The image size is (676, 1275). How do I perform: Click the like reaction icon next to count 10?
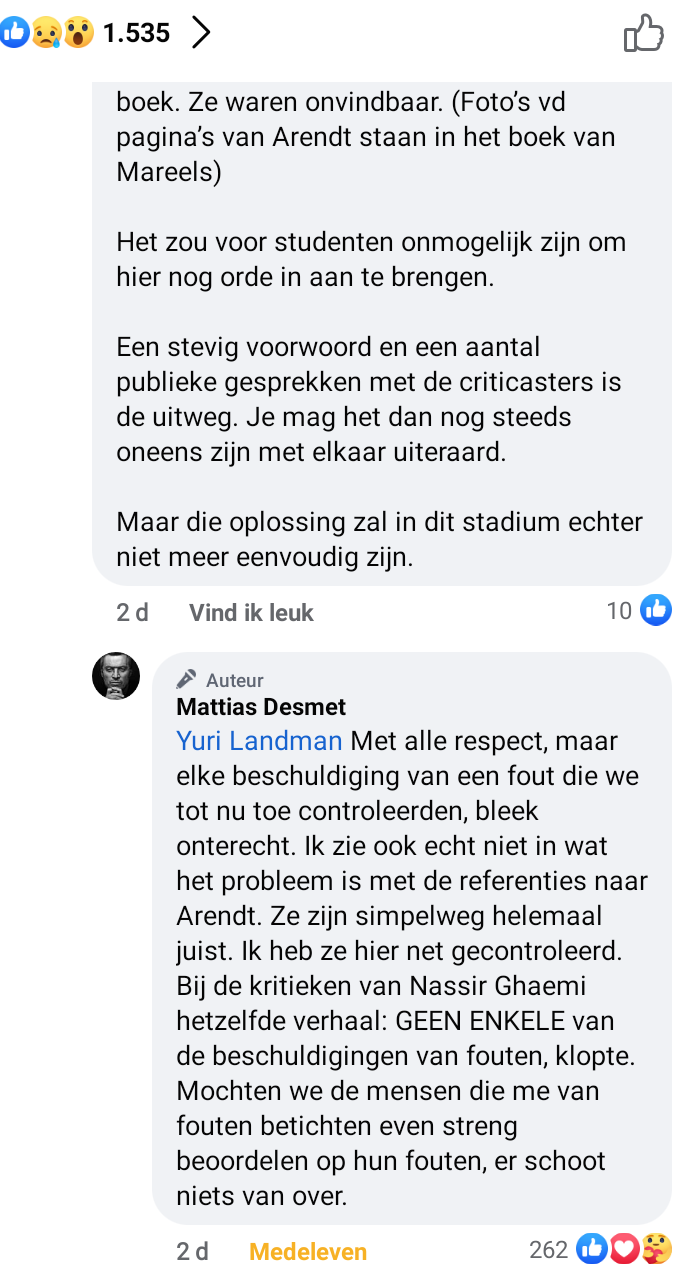point(656,610)
